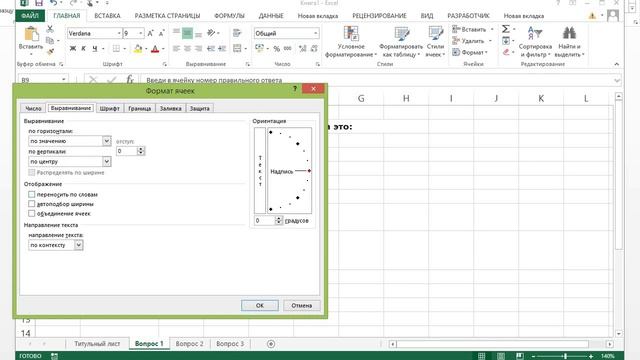This screenshot has width=640, height=360.
Task: Open the ФАЙЛ menu
Action: (x=30, y=16)
